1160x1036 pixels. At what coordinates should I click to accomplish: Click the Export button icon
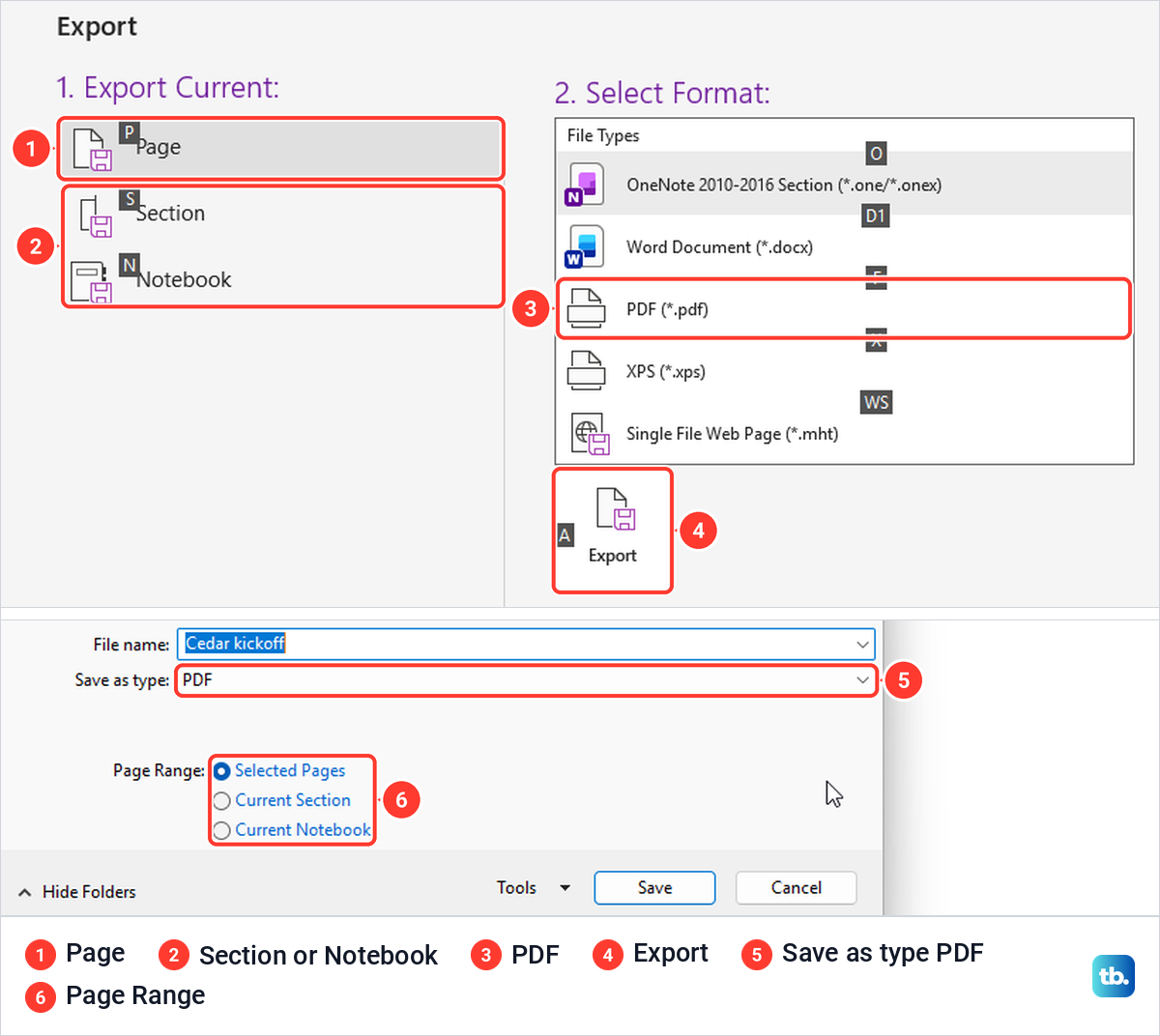point(615,509)
